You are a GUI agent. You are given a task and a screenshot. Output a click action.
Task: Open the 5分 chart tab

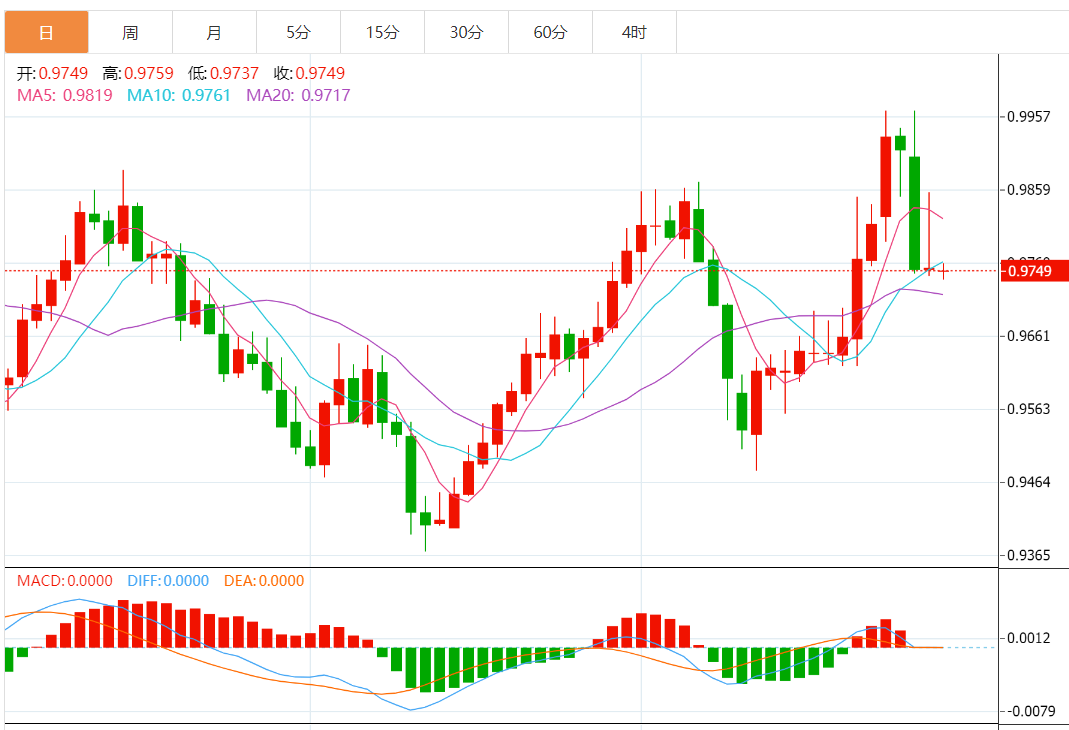click(x=298, y=32)
